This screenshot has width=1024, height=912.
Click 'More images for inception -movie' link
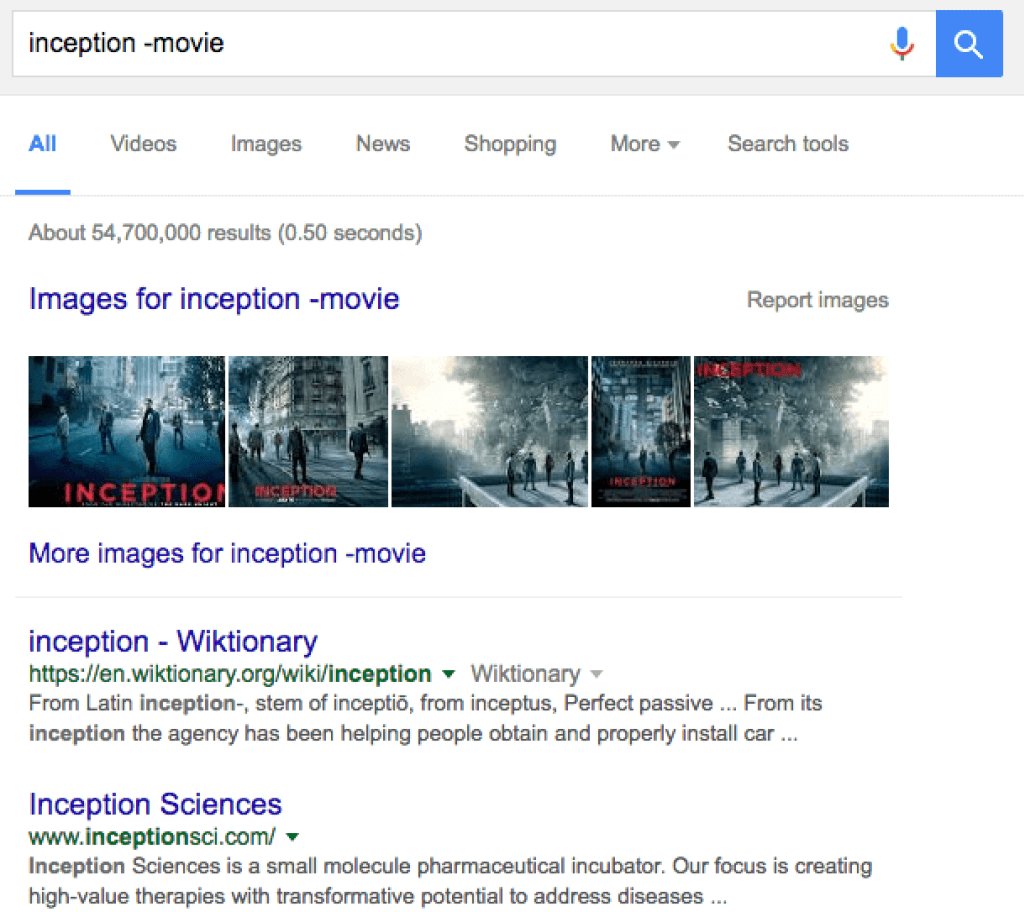[x=227, y=553]
